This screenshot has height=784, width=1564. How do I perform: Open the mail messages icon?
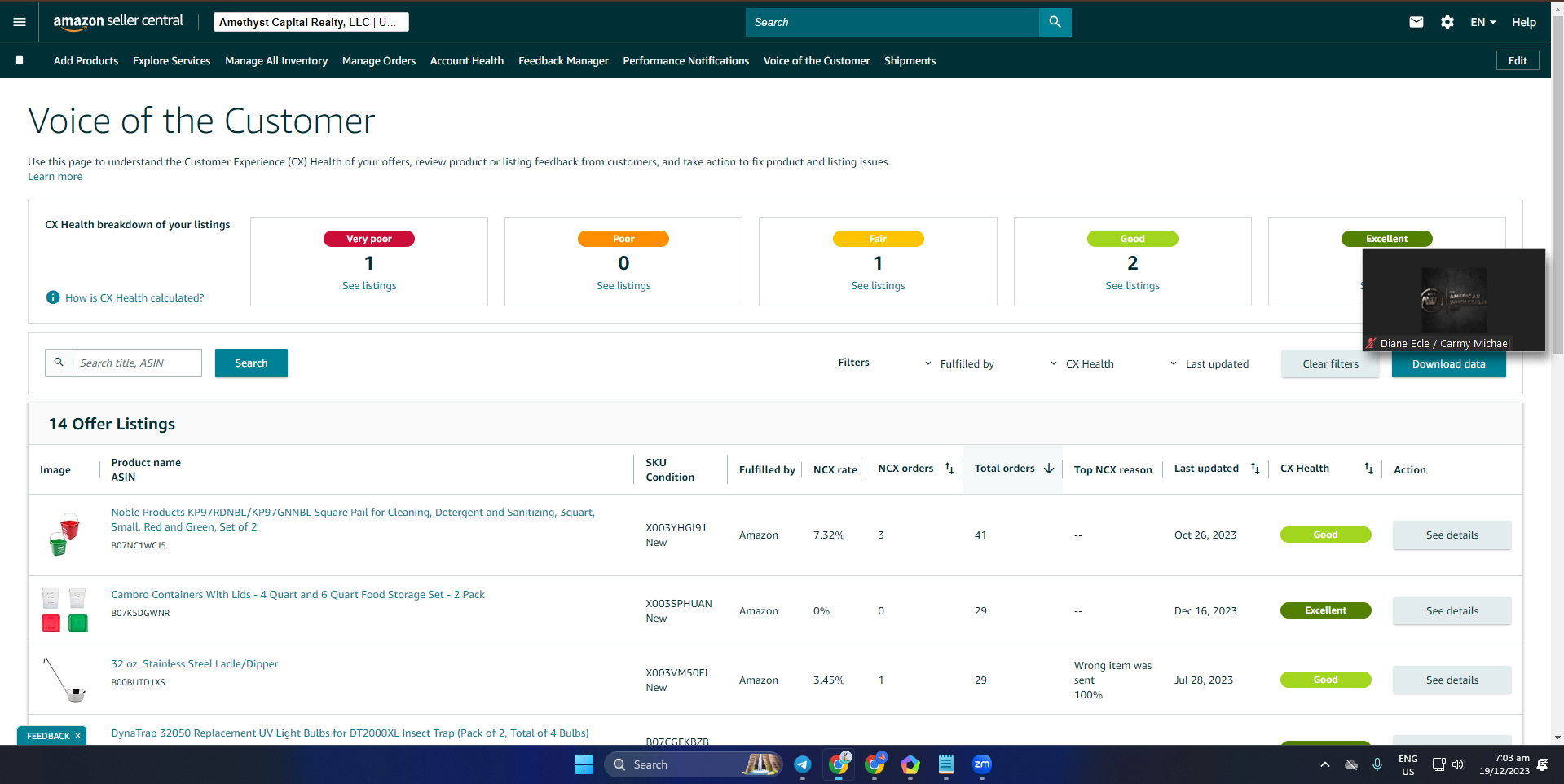[1416, 22]
